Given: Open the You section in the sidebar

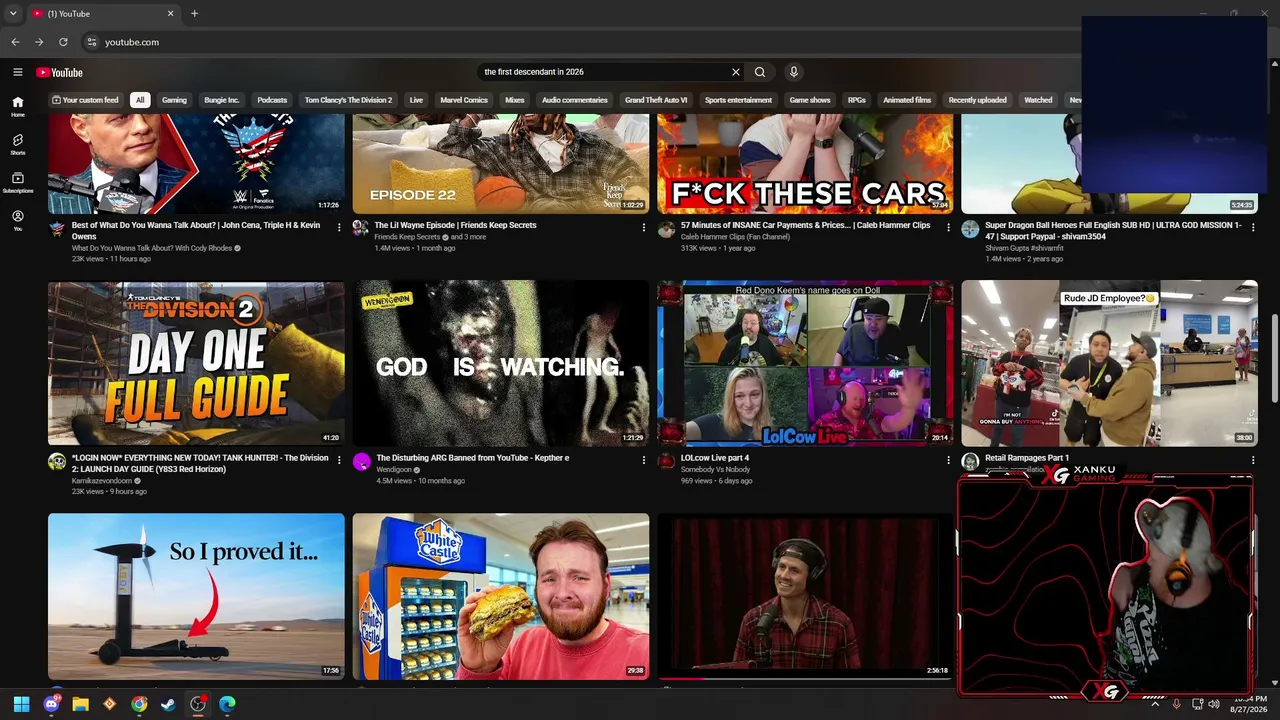Looking at the screenshot, I should (x=17, y=220).
